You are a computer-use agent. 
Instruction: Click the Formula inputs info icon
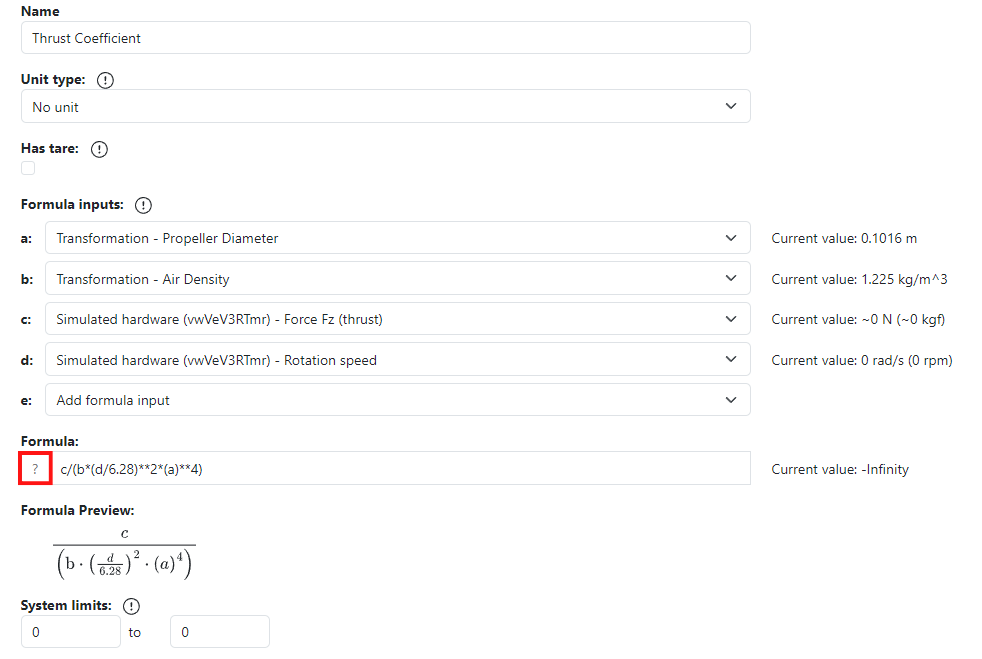point(143,204)
